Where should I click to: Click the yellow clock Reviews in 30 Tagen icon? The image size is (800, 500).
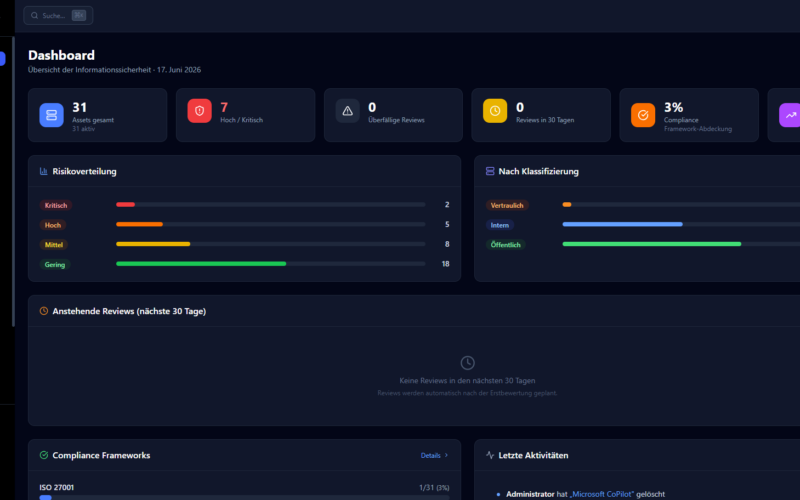pyautogui.click(x=495, y=111)
